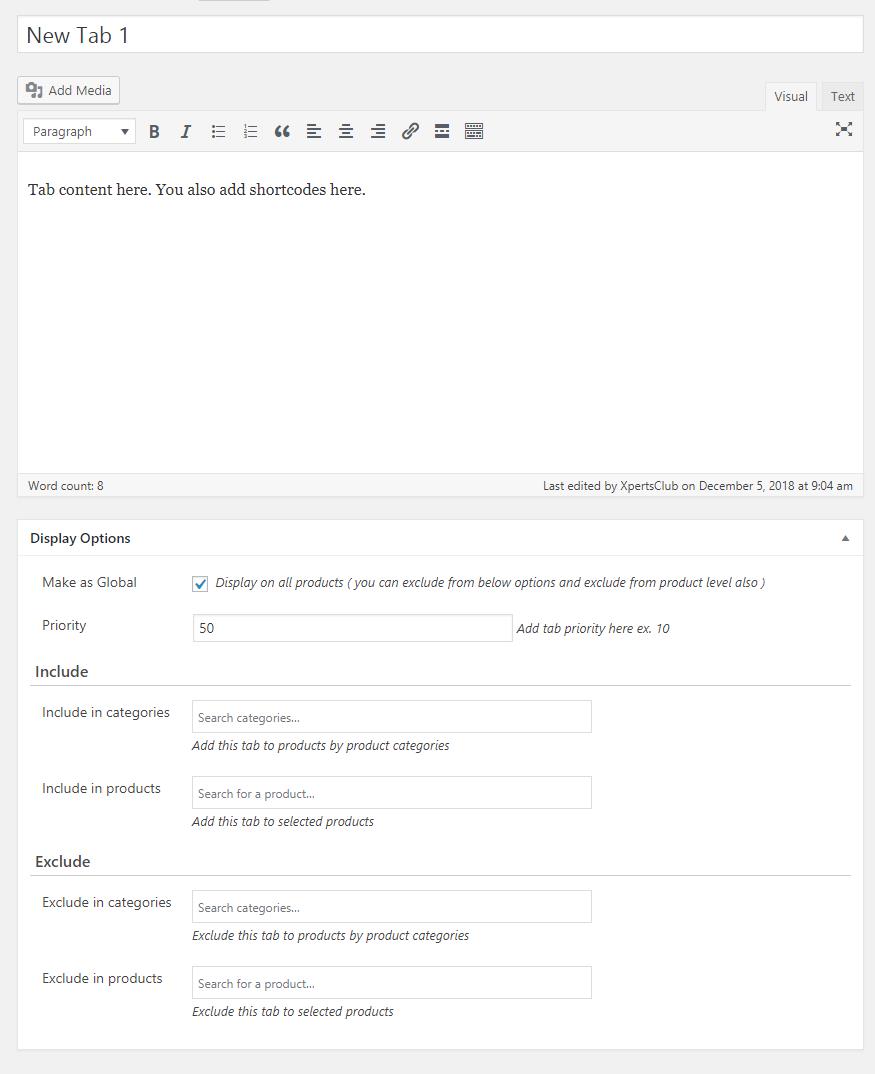Insert or edit link
This screenshot has height=1074, width=875.
point(410,132)
